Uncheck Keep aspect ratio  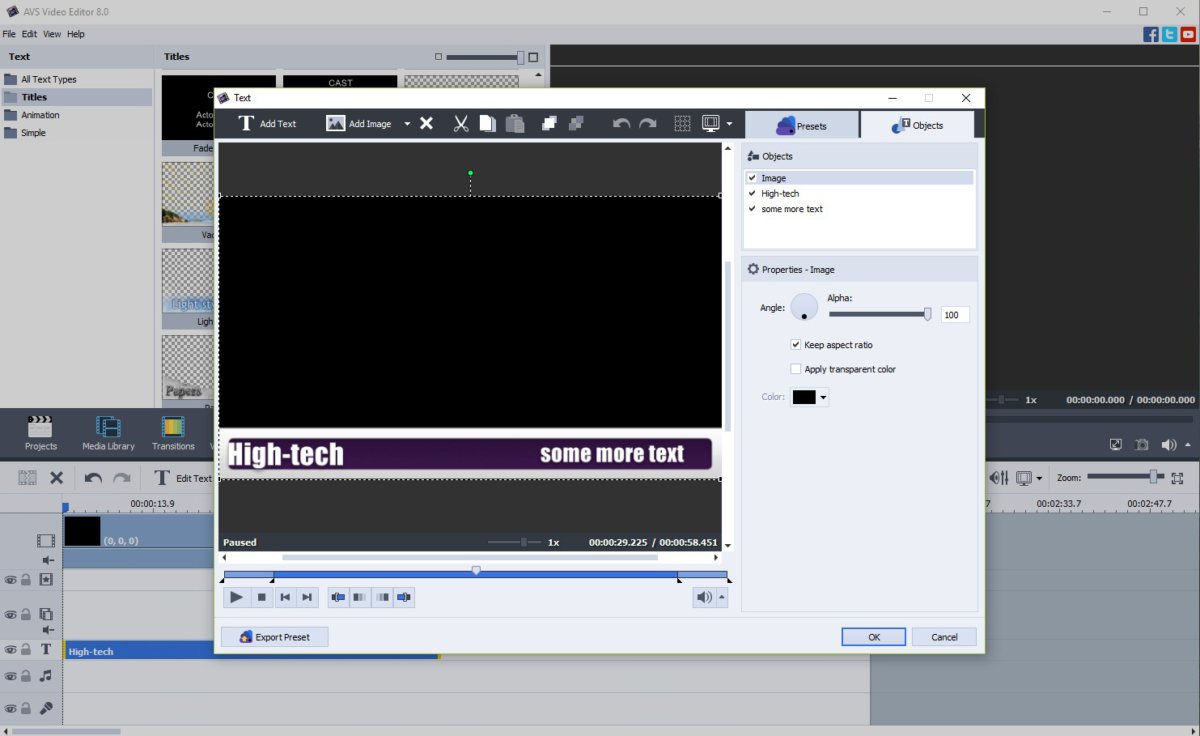pos(796,345)
